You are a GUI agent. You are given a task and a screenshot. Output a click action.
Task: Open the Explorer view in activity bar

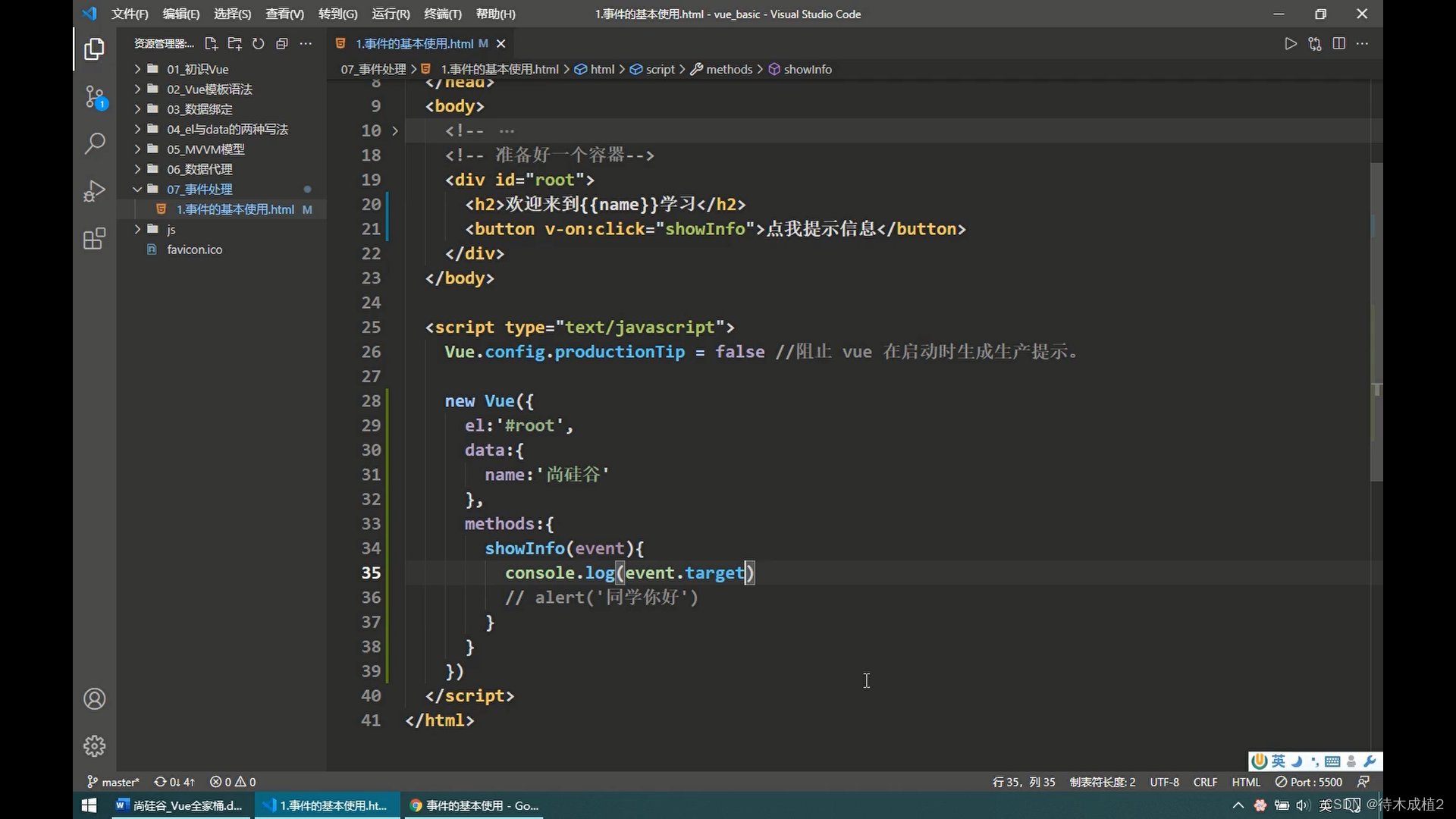tap(94, 49)
